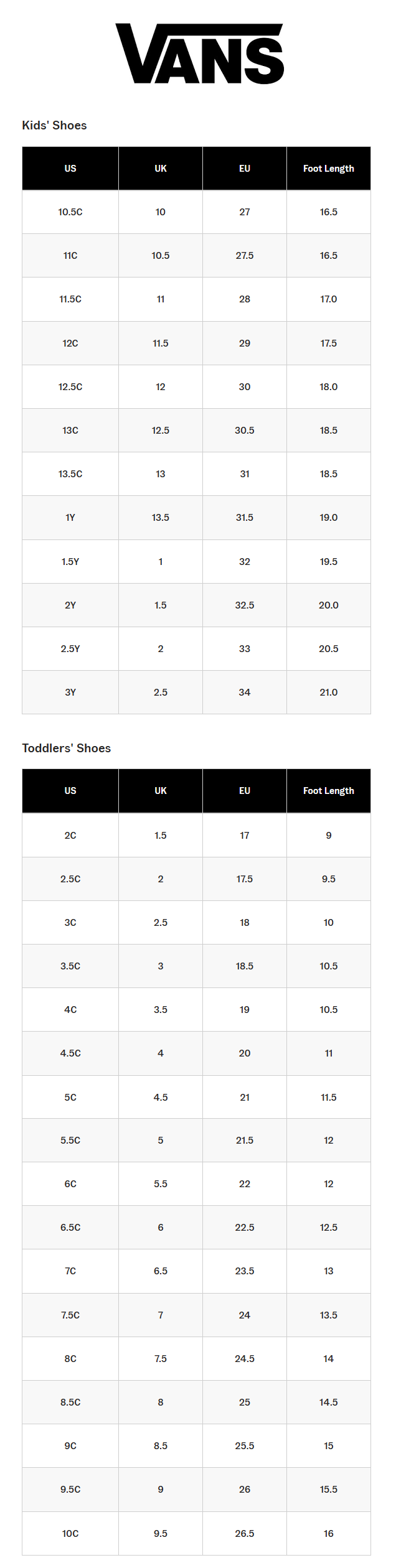This screenshot has width=401, height=1568.
Task: Click the EU 23.5 cell
Action: tap(245, 1271)
